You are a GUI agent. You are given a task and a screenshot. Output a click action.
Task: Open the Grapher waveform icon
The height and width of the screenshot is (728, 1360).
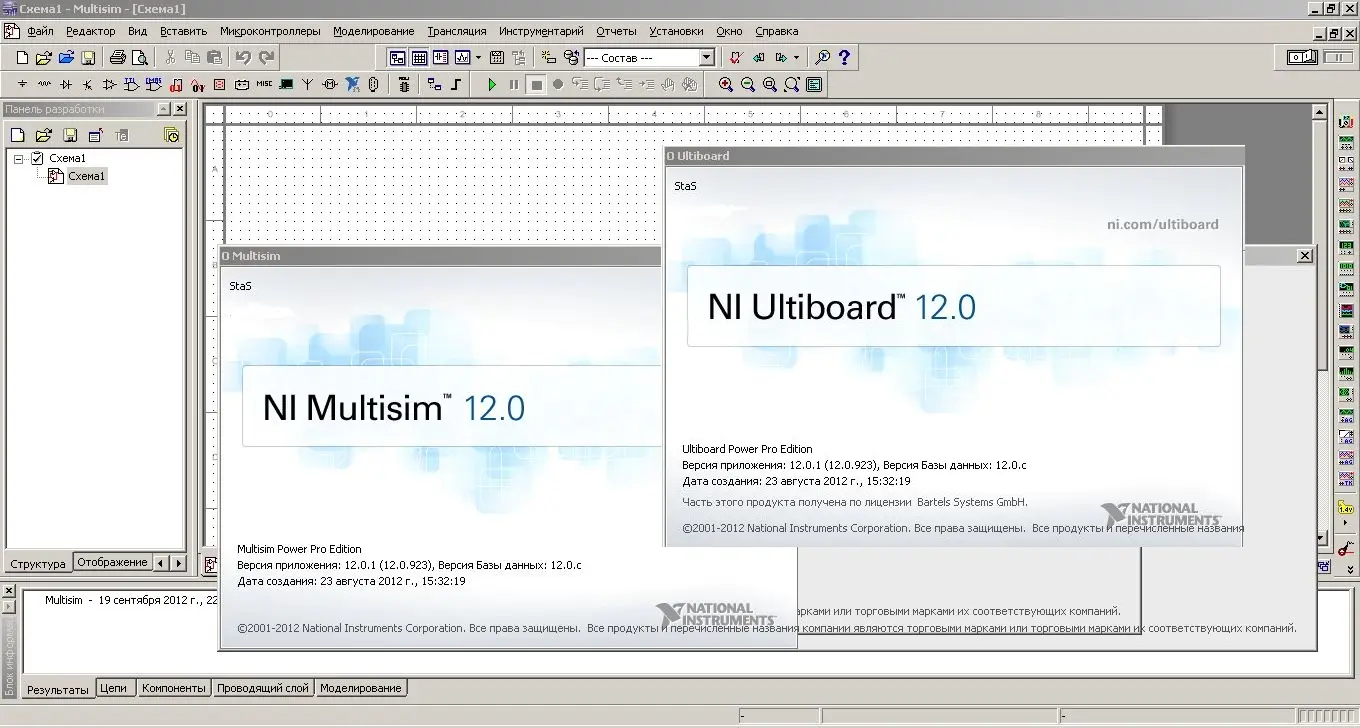tap(463, 58)
